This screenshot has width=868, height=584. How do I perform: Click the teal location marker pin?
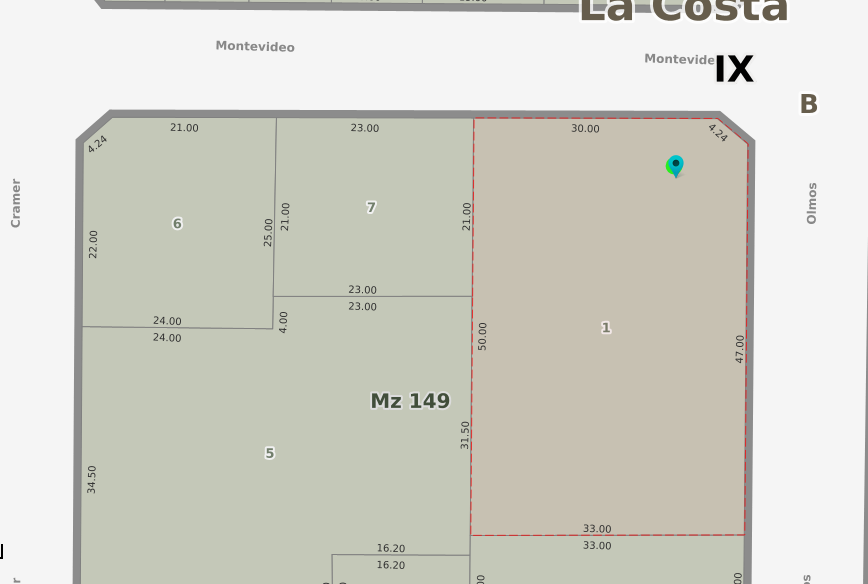[x=676, y=165]
